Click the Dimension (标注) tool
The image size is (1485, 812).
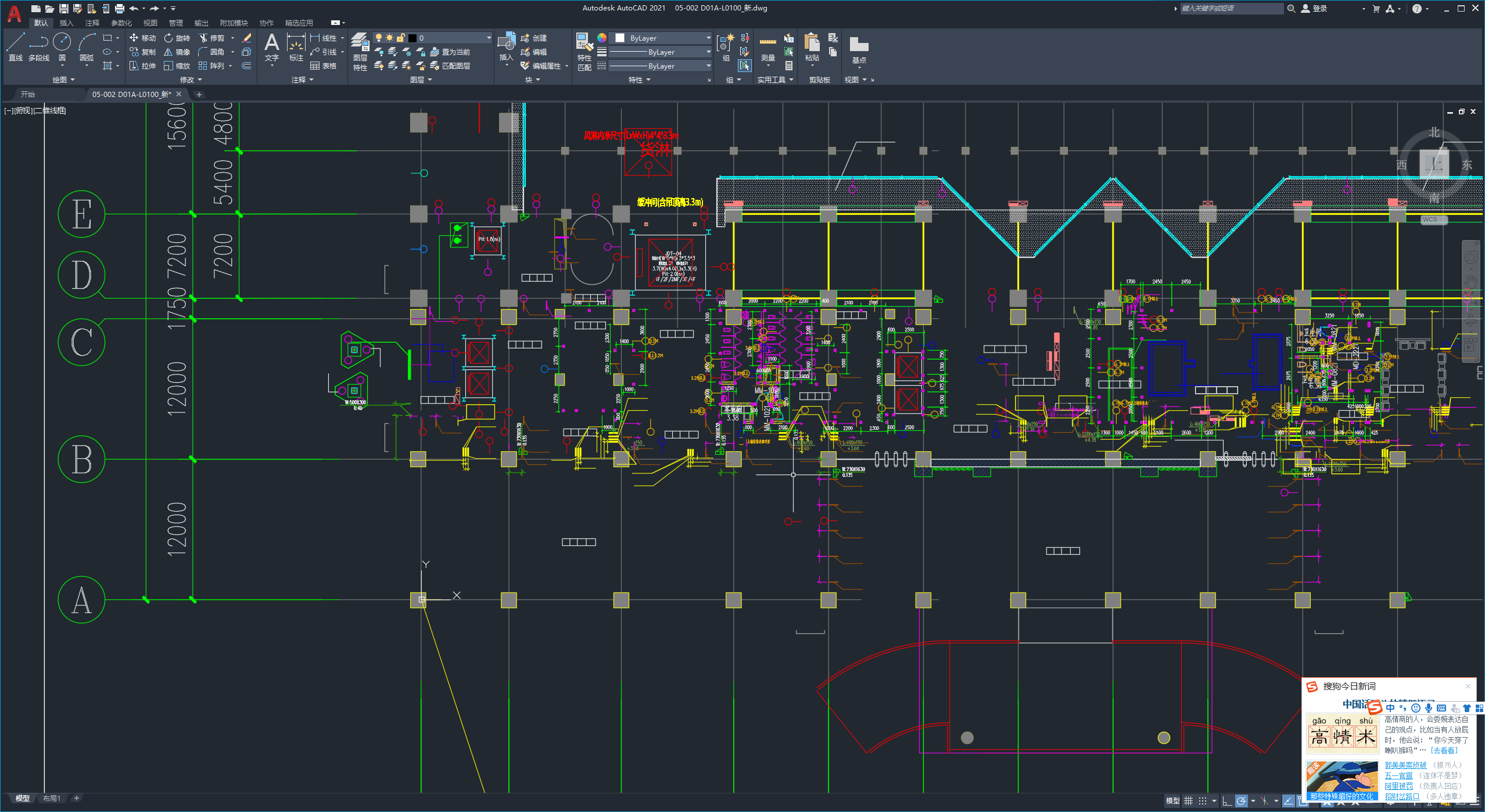point(296,48)
